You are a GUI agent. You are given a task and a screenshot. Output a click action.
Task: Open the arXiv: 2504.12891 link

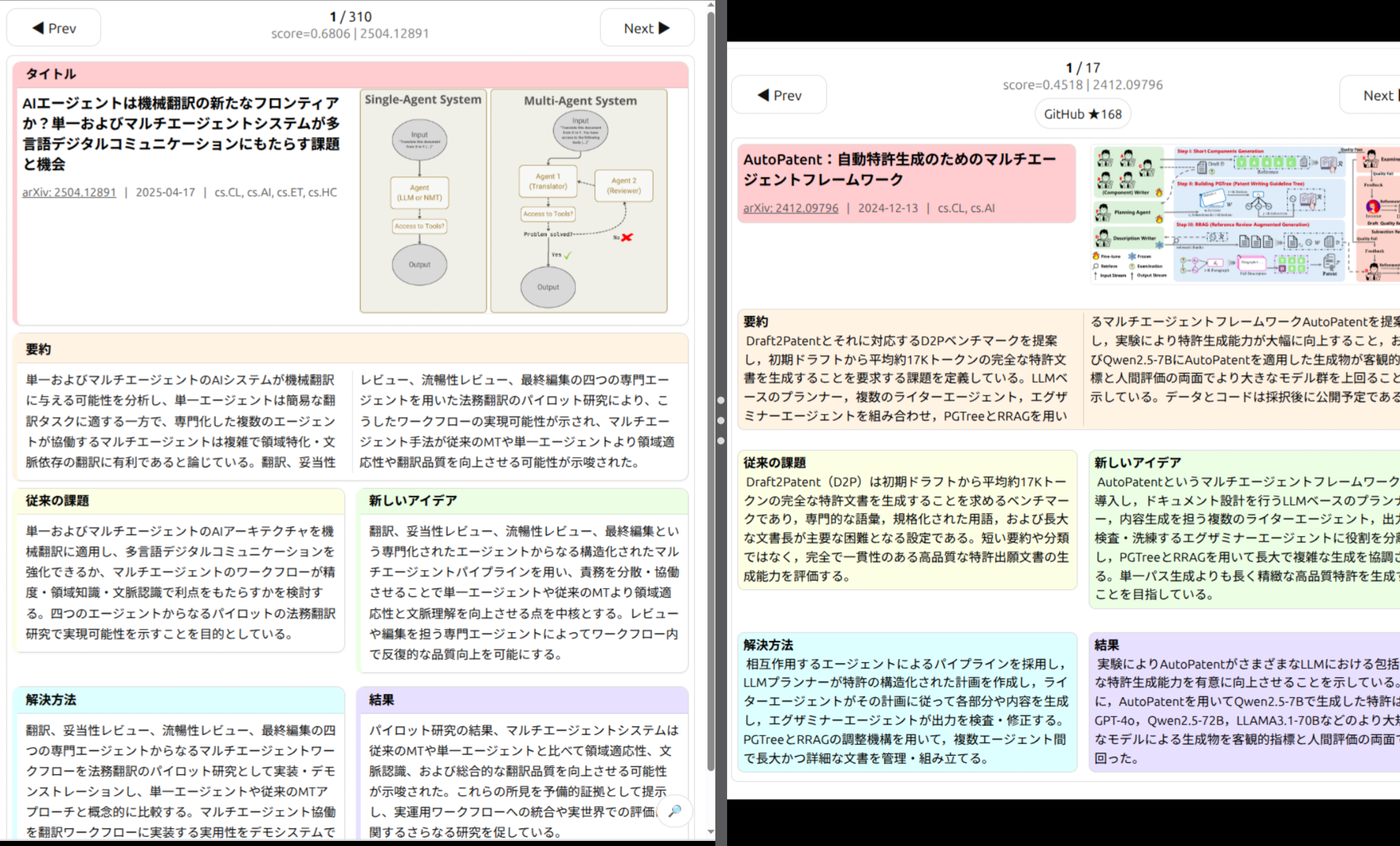tap(69, 192)
